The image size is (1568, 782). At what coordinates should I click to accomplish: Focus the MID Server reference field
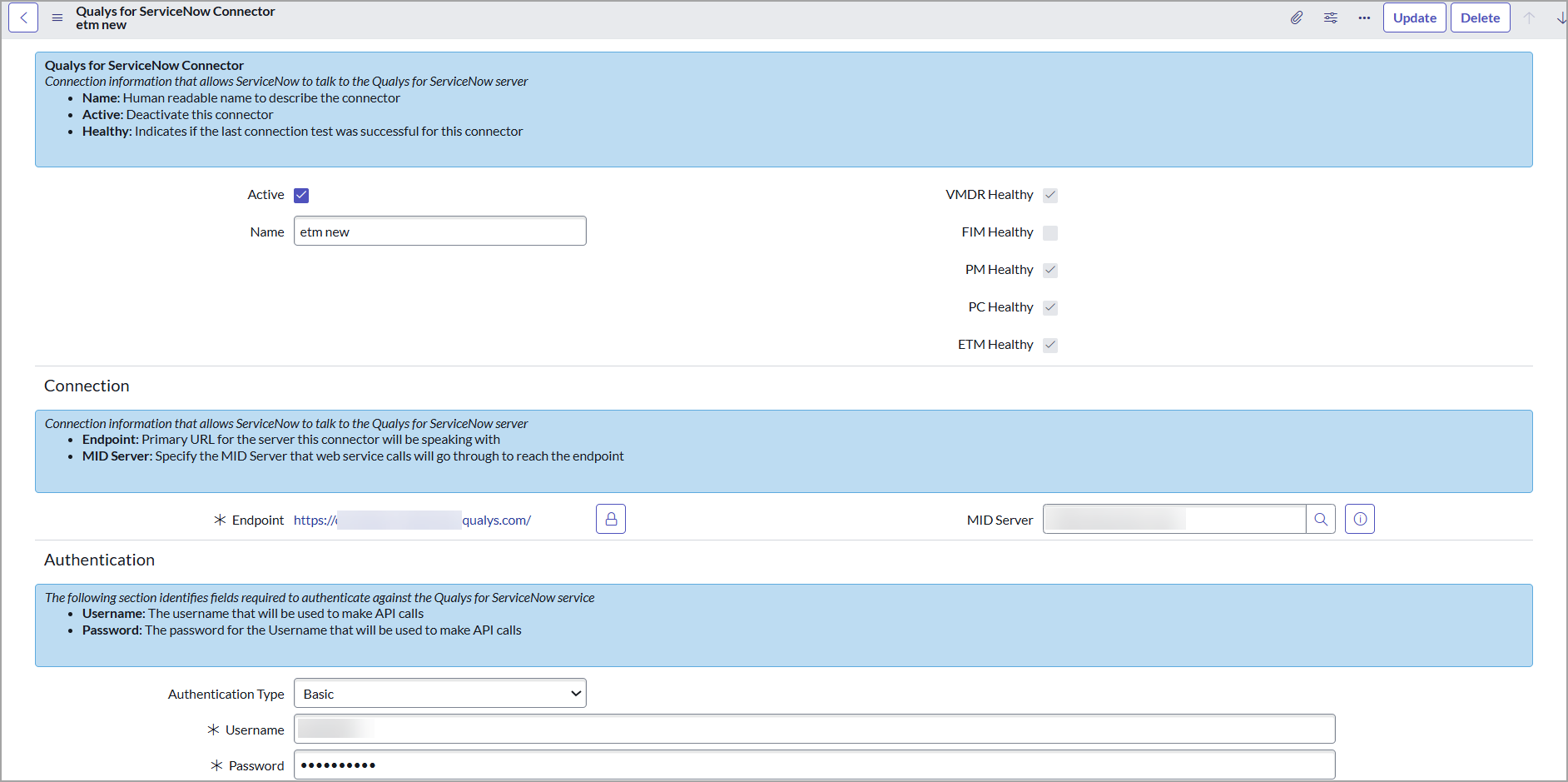coord(1174,519)
